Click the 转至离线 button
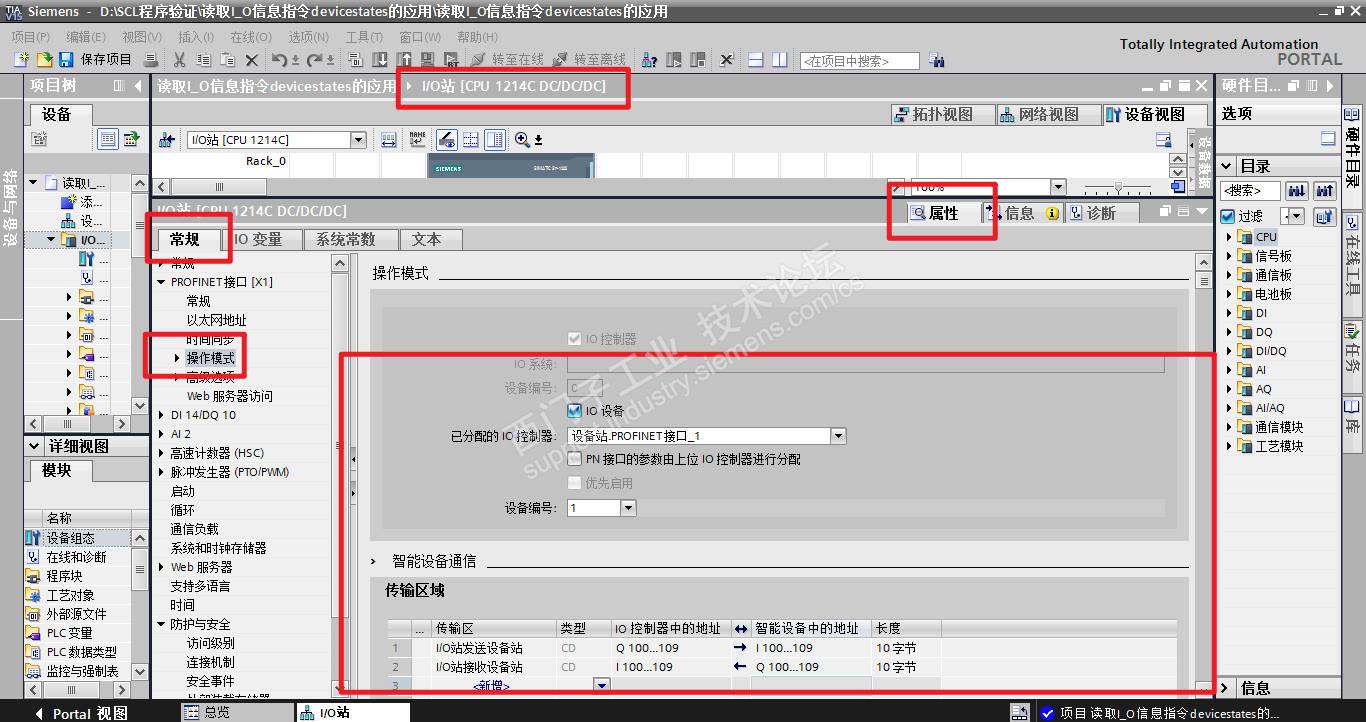Image resolution: width=1366 pixels, height=722 pixels. (589, 60)
